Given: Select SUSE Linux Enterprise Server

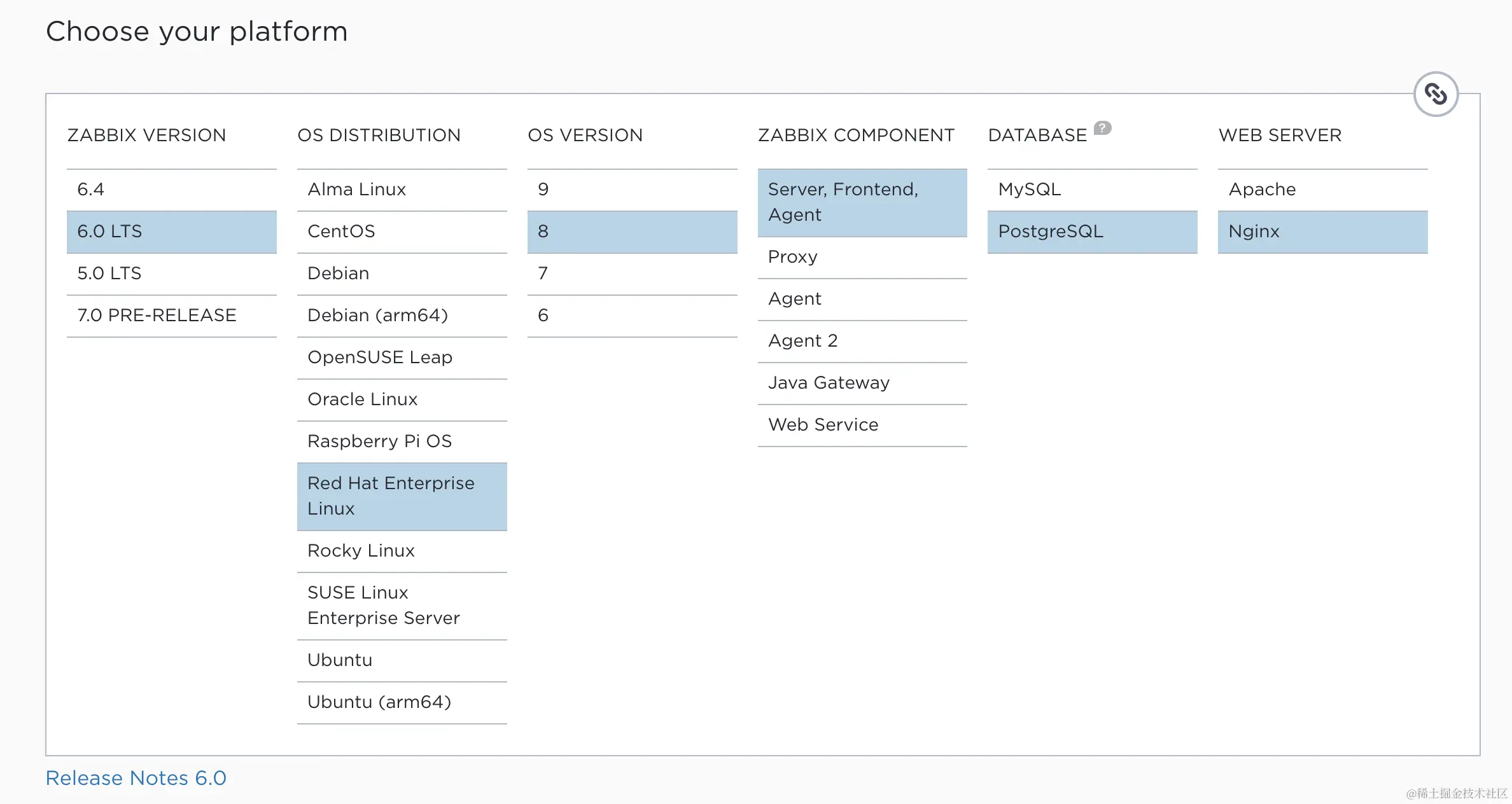Looking at the screenshot, I should pyautogui.click(x=402, y=606).
